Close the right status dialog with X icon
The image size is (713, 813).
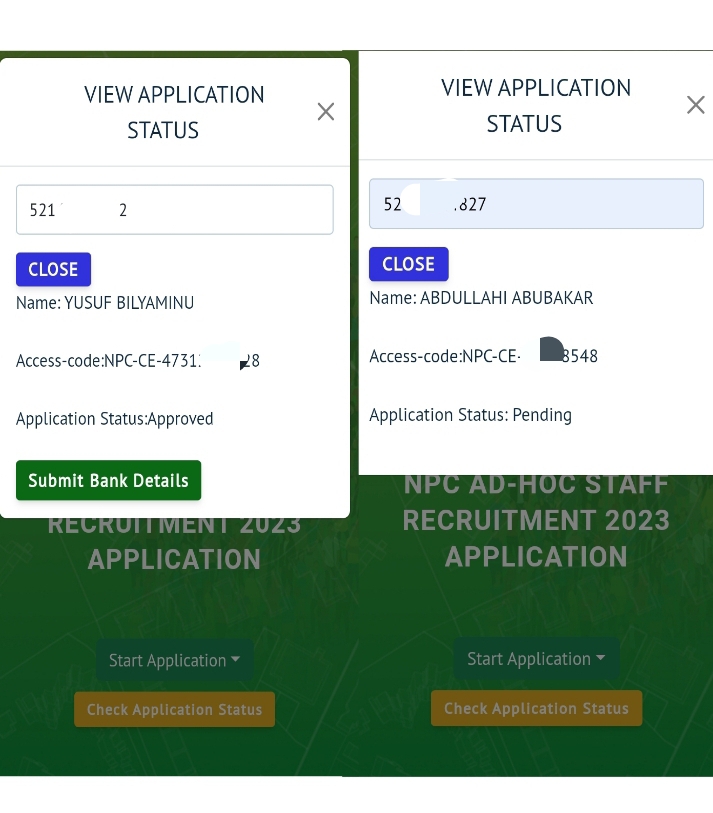coord(695,105)
